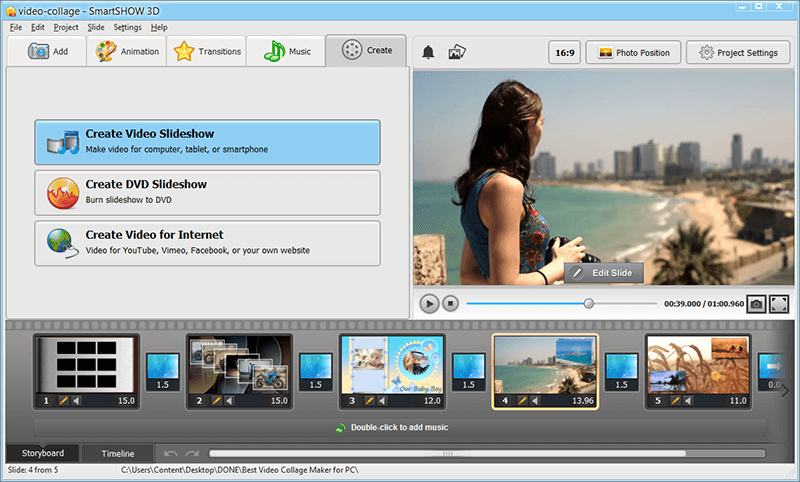Switch to Storyboard view
Viewport: 800px width, 482px height.
coord(43,453)
